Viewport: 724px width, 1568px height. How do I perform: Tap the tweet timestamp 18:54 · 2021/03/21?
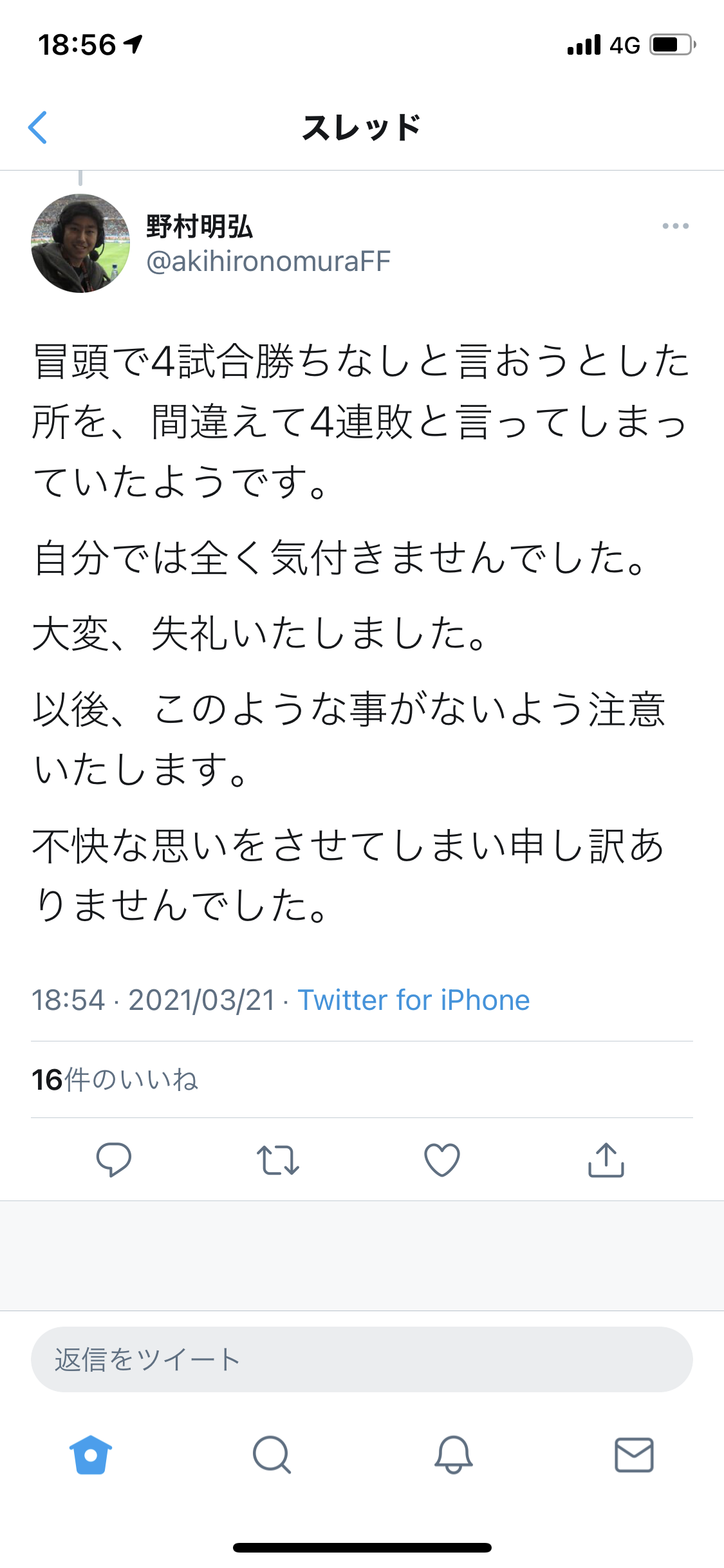153,1000
